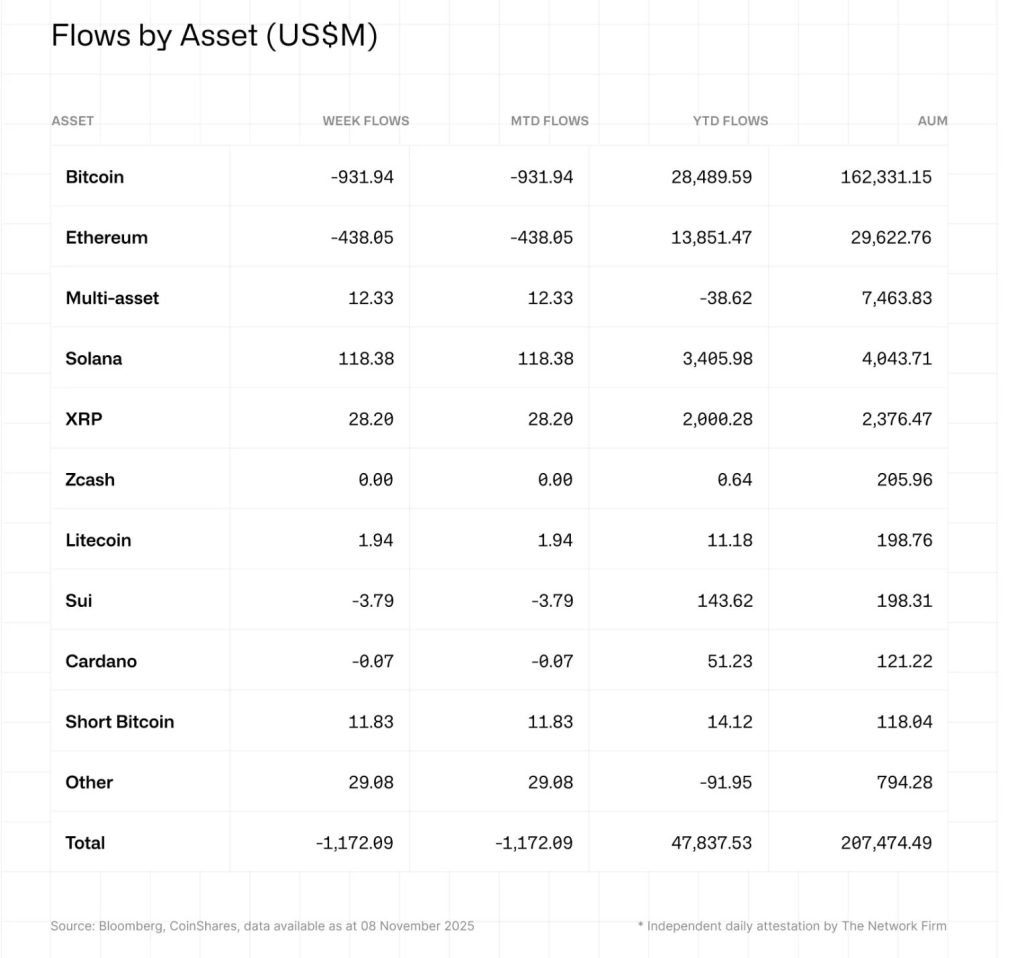Select the Multi-asset row label
The image size is (1024, 958).
click(112, 298)
